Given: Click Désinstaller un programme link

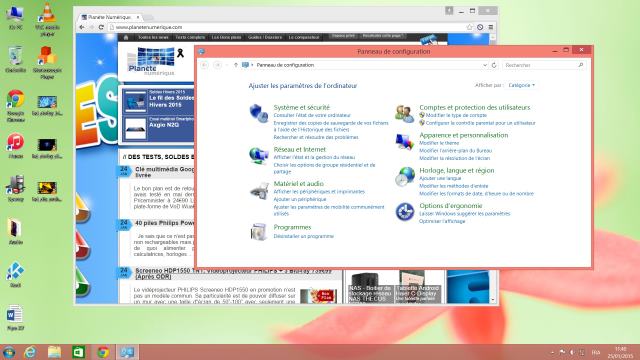Looking at the screenshot, I should tap(304, 236).
